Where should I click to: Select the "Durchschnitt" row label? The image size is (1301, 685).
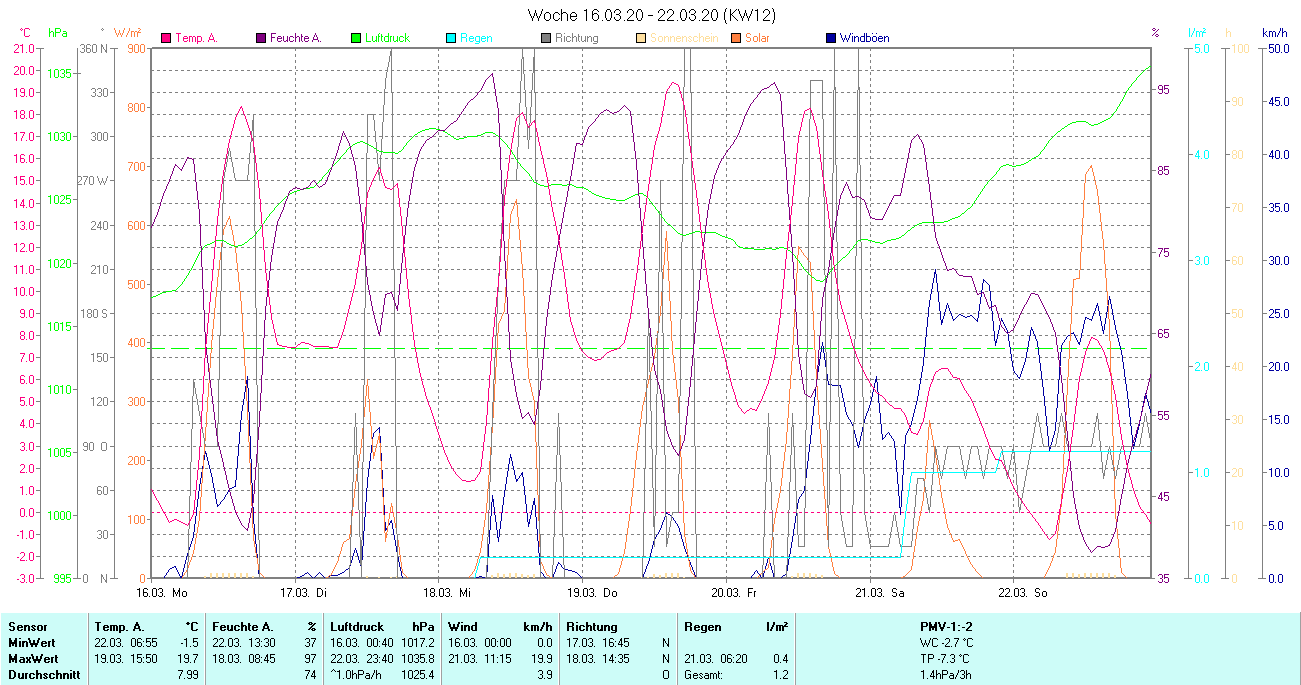click(42, 675)
